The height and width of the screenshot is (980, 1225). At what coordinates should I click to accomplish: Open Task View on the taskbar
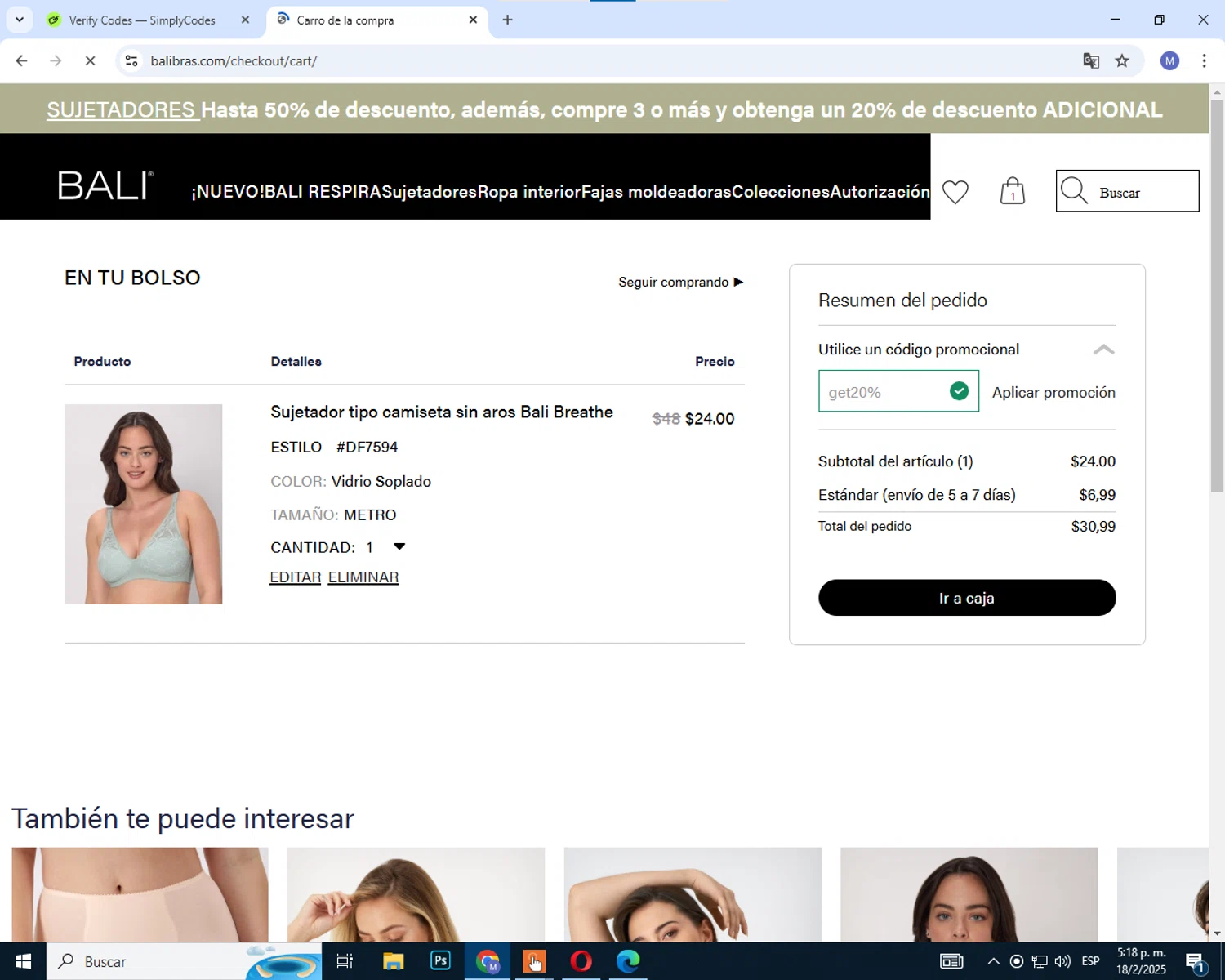(345, 961)
